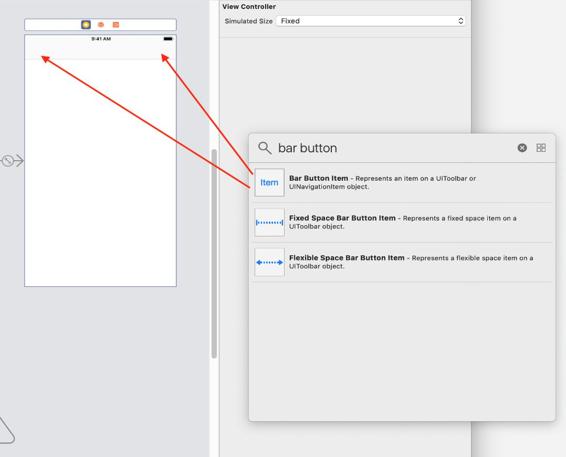Open the Simulated Size dropdown
The image size is (566, 457).
371,21
